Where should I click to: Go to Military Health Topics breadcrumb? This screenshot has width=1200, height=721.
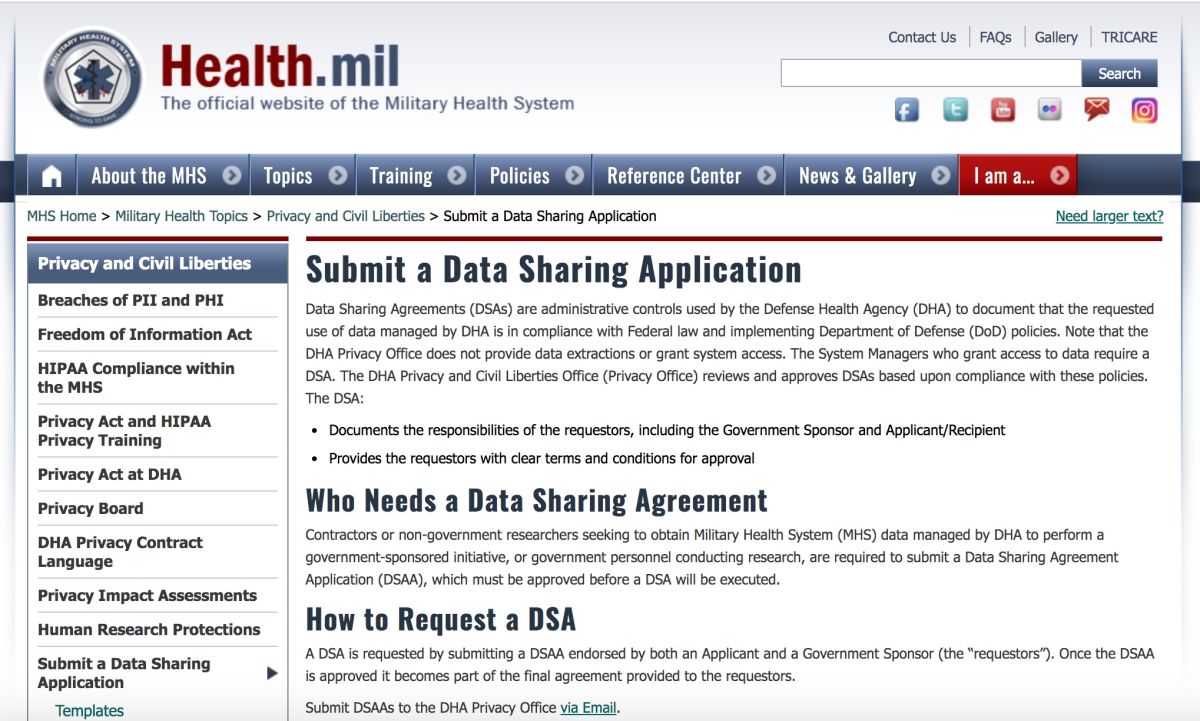point(181,216)
